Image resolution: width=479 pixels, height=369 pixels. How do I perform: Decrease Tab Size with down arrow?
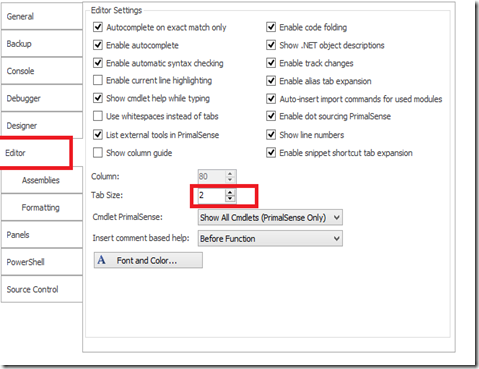[x=230, y=199]
